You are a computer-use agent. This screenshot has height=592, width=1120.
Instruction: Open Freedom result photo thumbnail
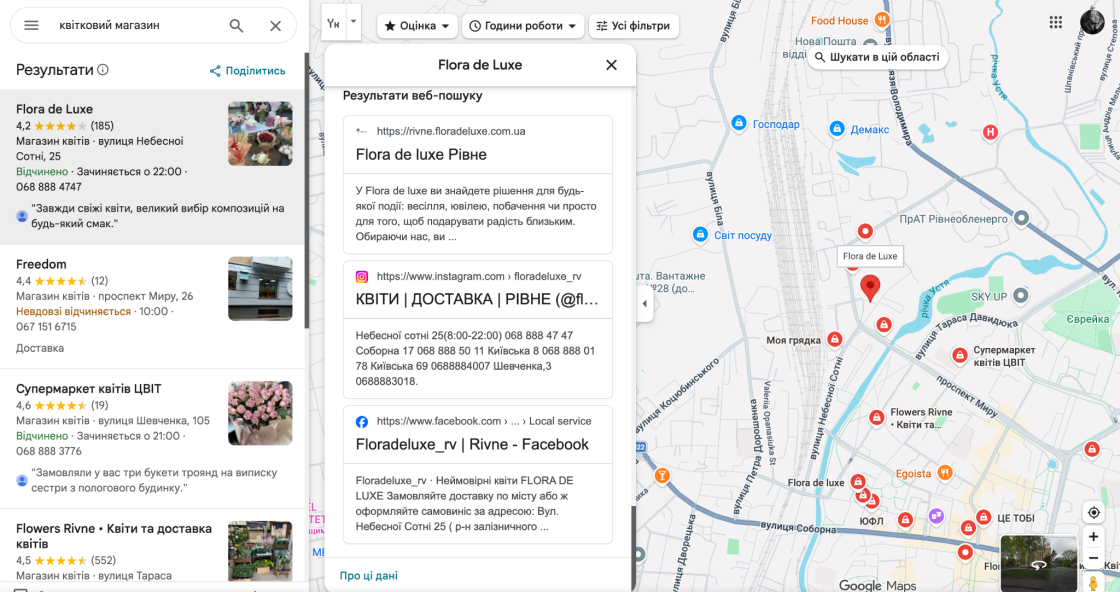pyautogui.click(x=260, y=289)
